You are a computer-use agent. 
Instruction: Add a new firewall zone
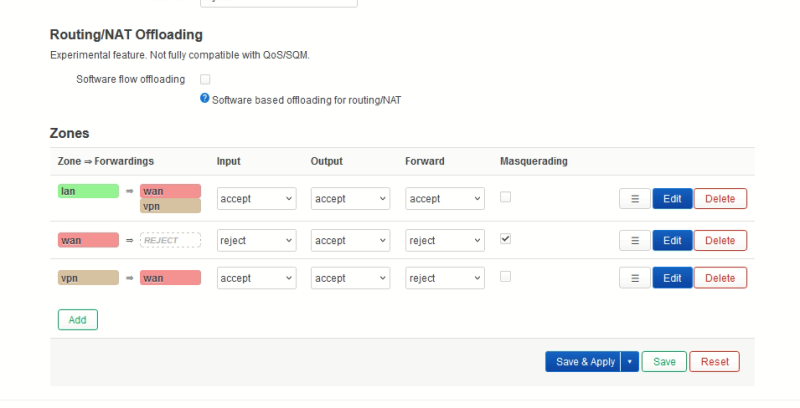click(x=78, y=320)
